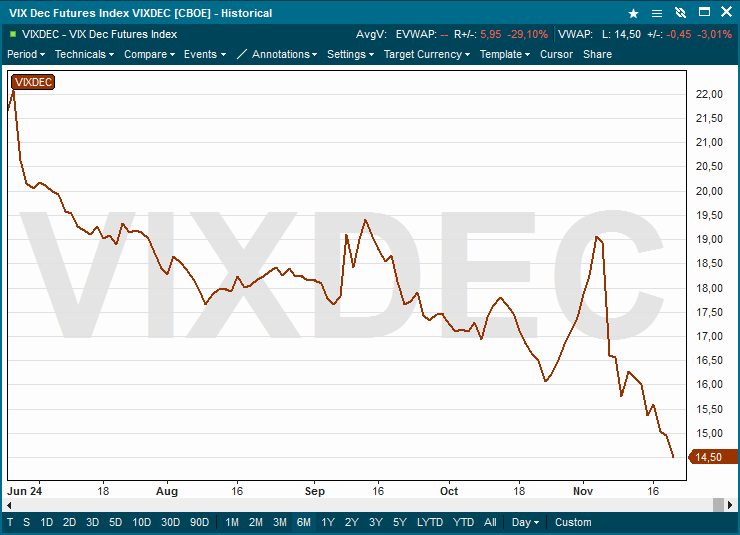Click the scrollbar left arrow

(x=9, y=505)
